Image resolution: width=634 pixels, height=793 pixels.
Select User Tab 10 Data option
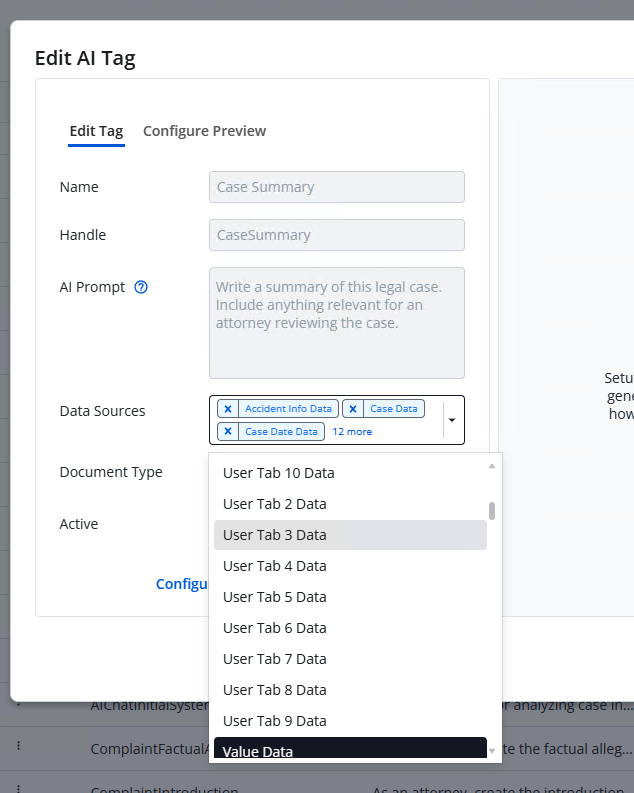coord(278,473)
